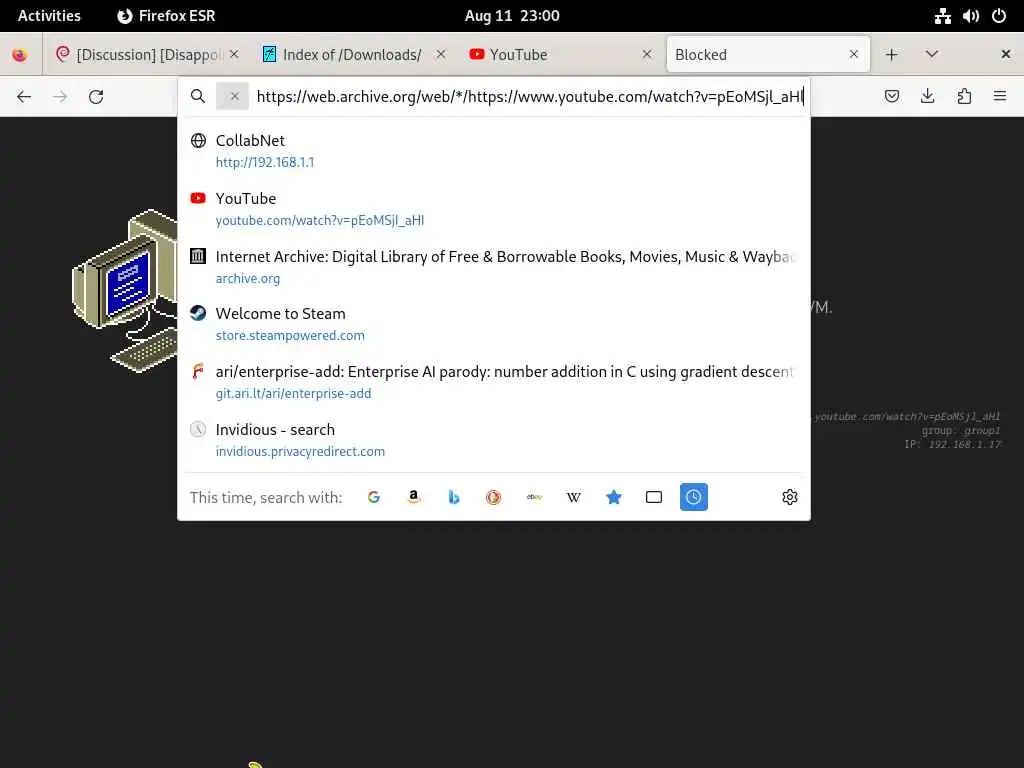Open the Extensions puzzle icon
This screenshot has width=1024, height=768.
pos(964,97)
